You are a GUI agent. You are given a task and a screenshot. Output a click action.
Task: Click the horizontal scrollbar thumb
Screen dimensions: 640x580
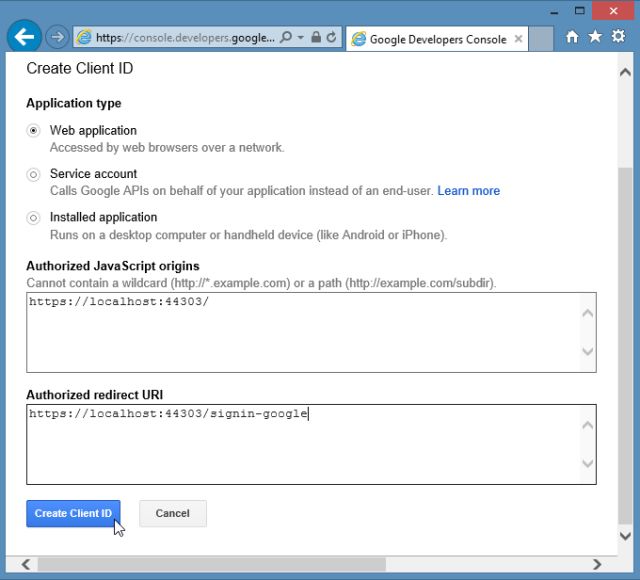(212, 564)
